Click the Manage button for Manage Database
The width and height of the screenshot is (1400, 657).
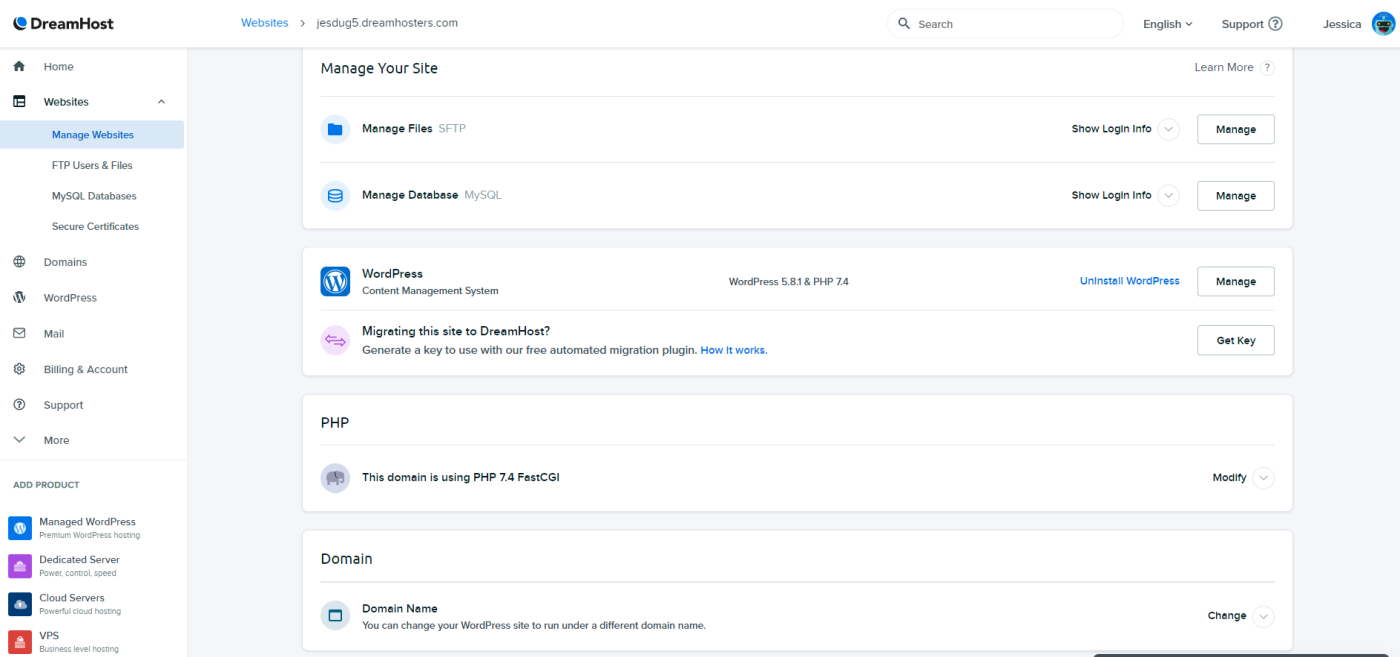click(1236, 196)
